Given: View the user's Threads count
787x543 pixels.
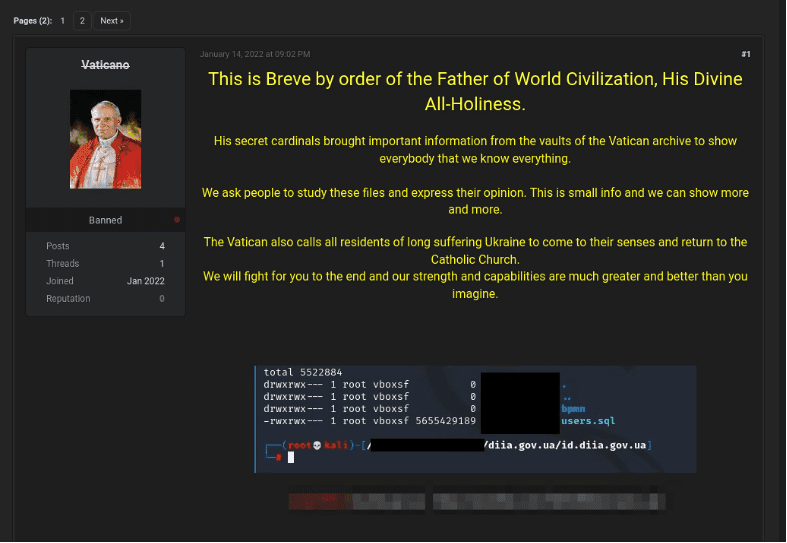Looking at the screenshot, I should pyautogui.click(x=161, y=264).
